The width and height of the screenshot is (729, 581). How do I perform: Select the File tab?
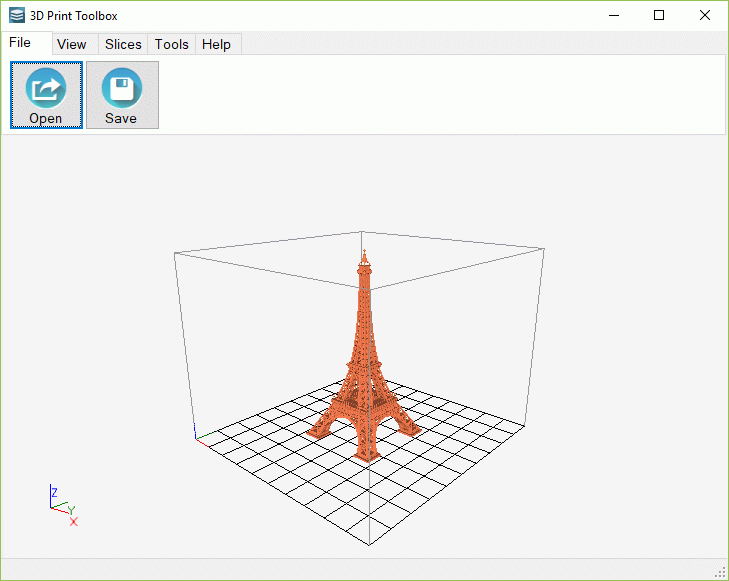(x=27, y=43)
